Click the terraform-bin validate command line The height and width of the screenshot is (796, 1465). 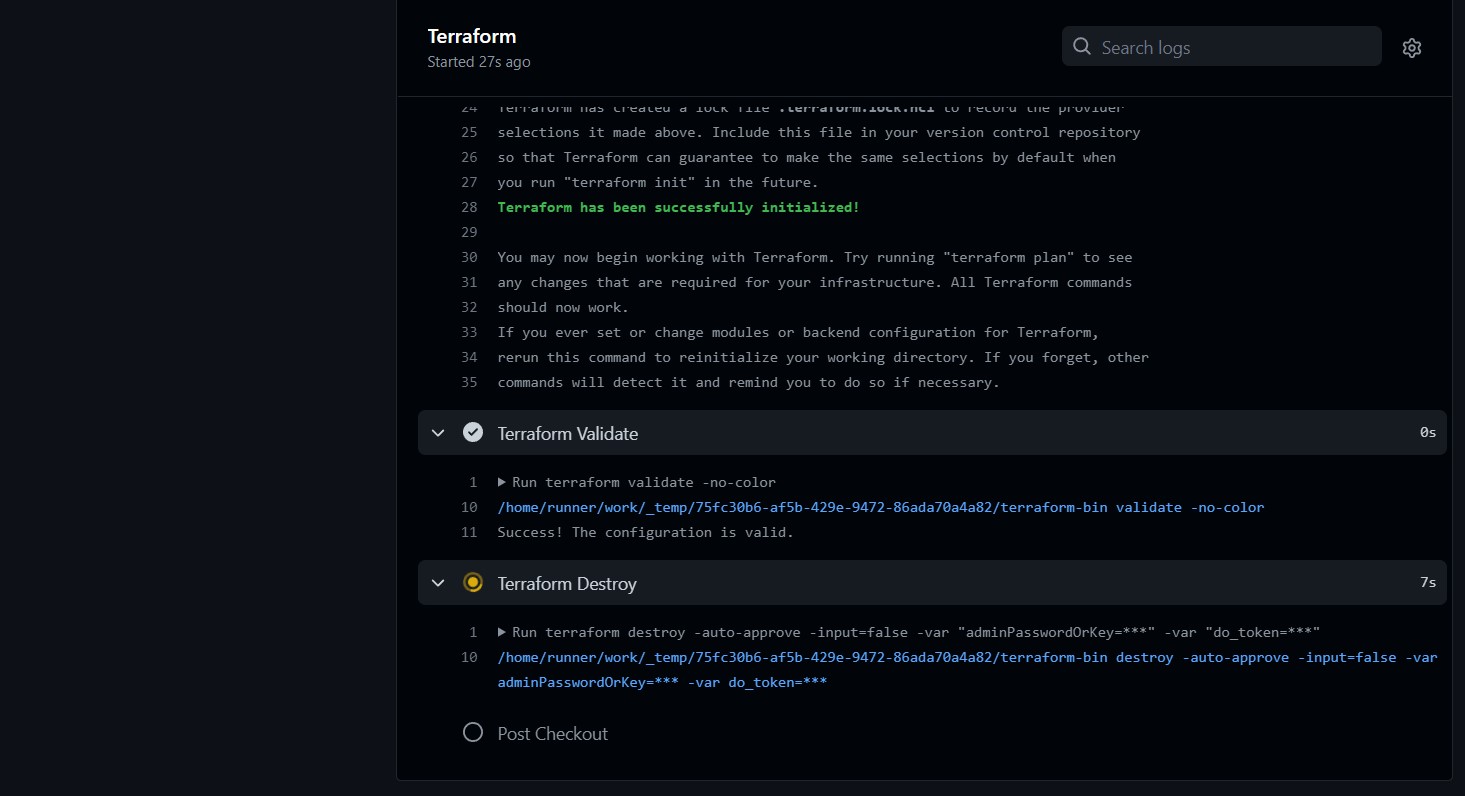pos(881,507)
